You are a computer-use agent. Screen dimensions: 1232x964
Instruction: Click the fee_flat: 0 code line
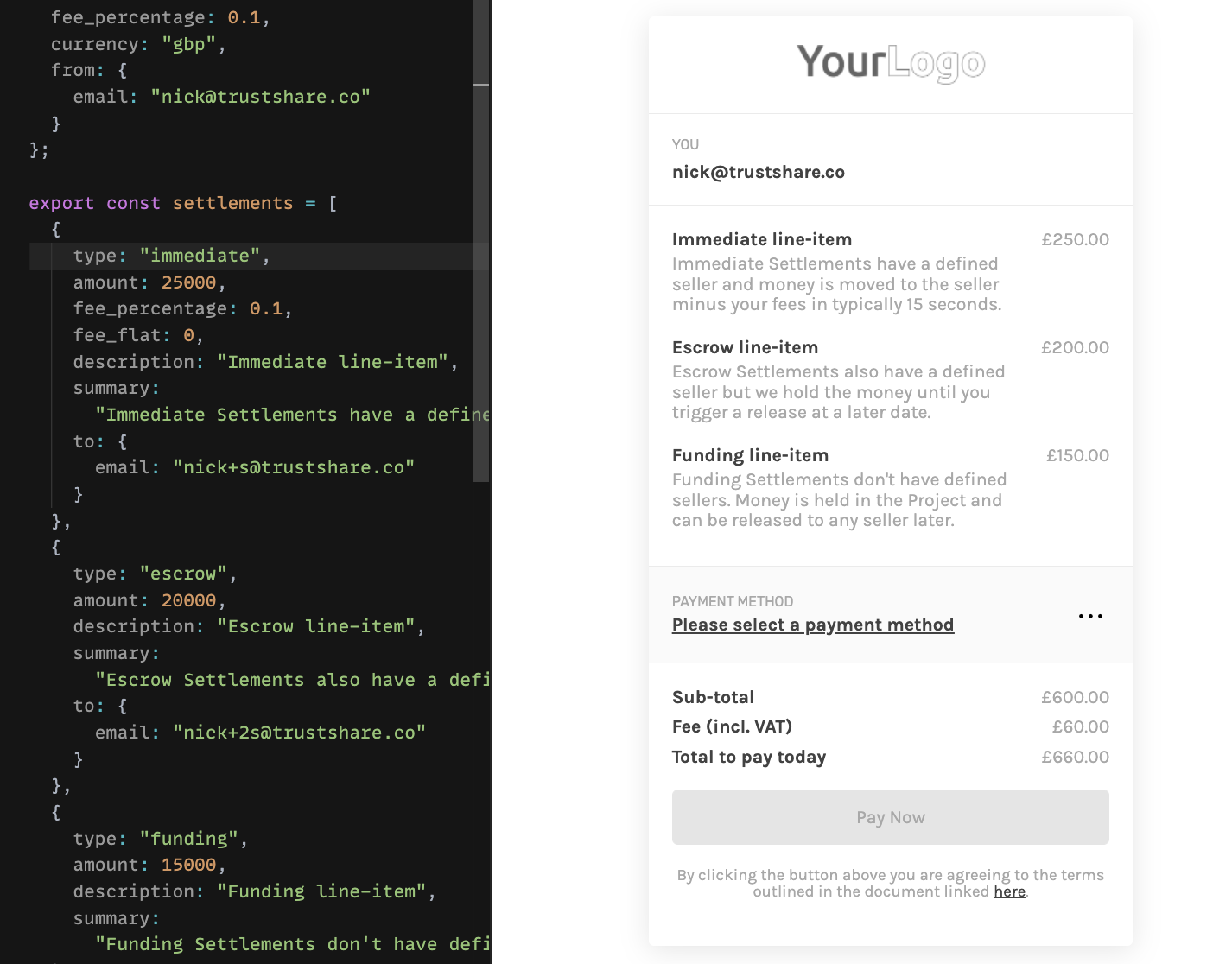pyautogui.click(x=138, y=335)
